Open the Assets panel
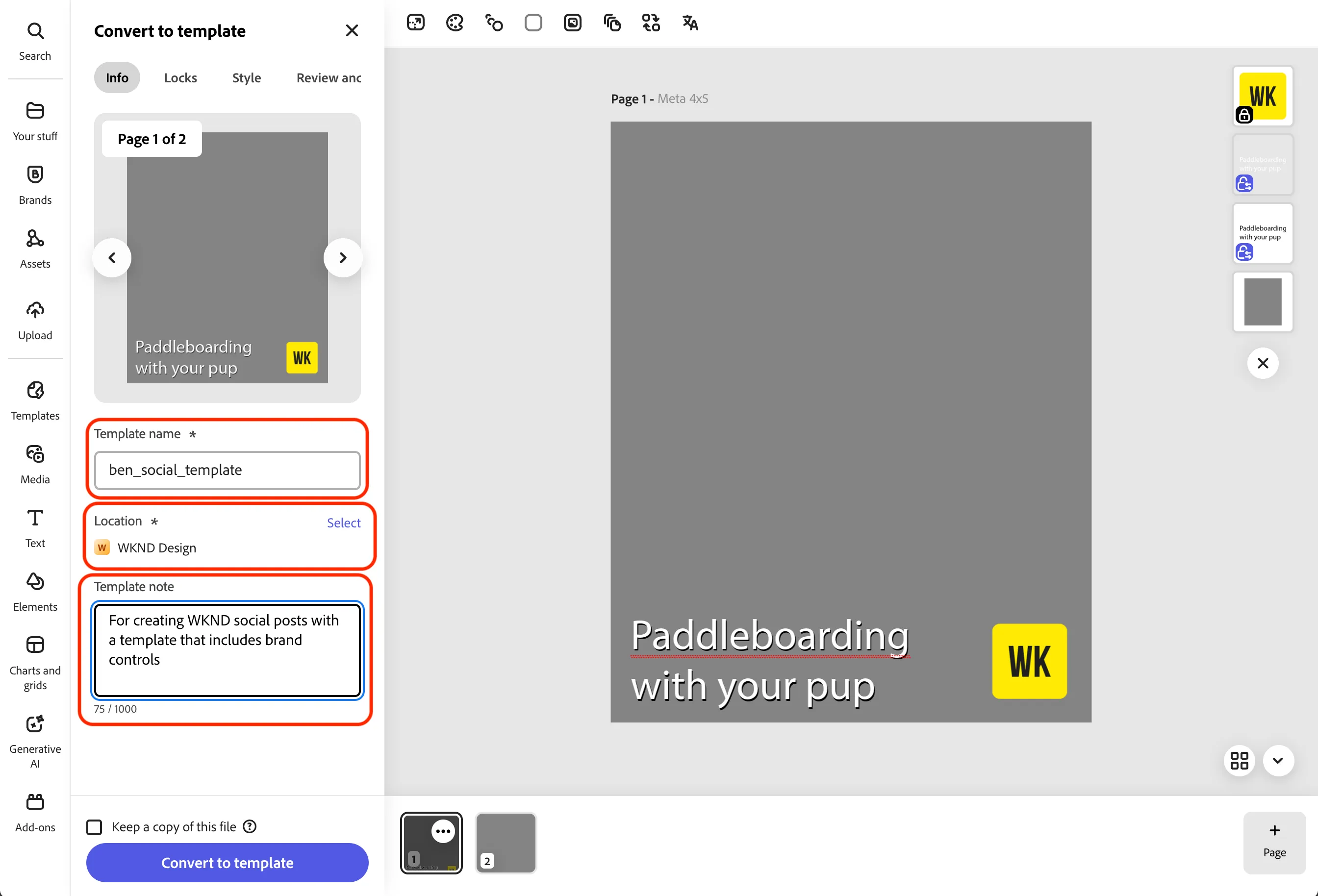The image size is (1318, 896). [35, 249]
